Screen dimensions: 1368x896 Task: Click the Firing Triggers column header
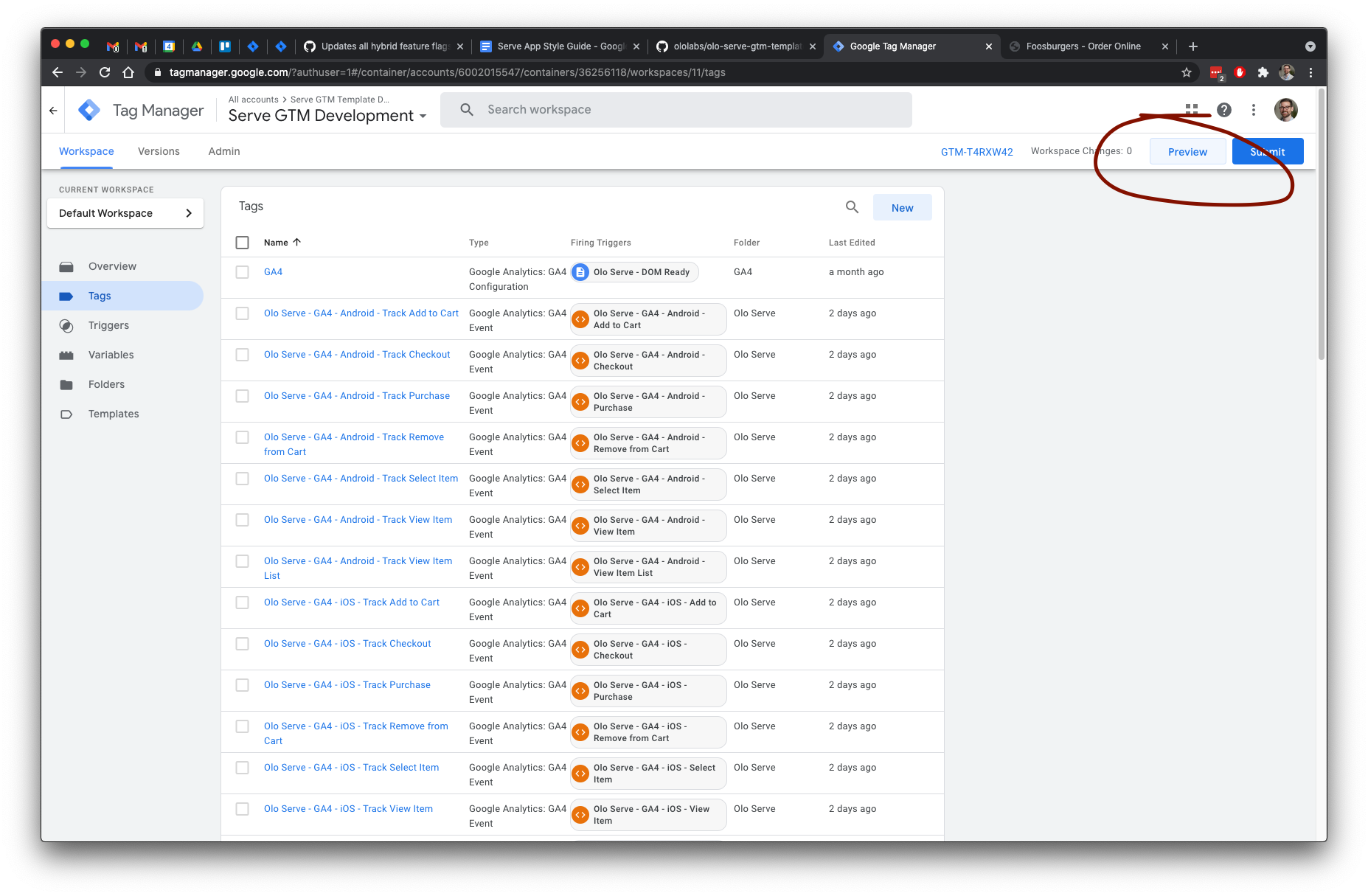click(x=601, y=243)
